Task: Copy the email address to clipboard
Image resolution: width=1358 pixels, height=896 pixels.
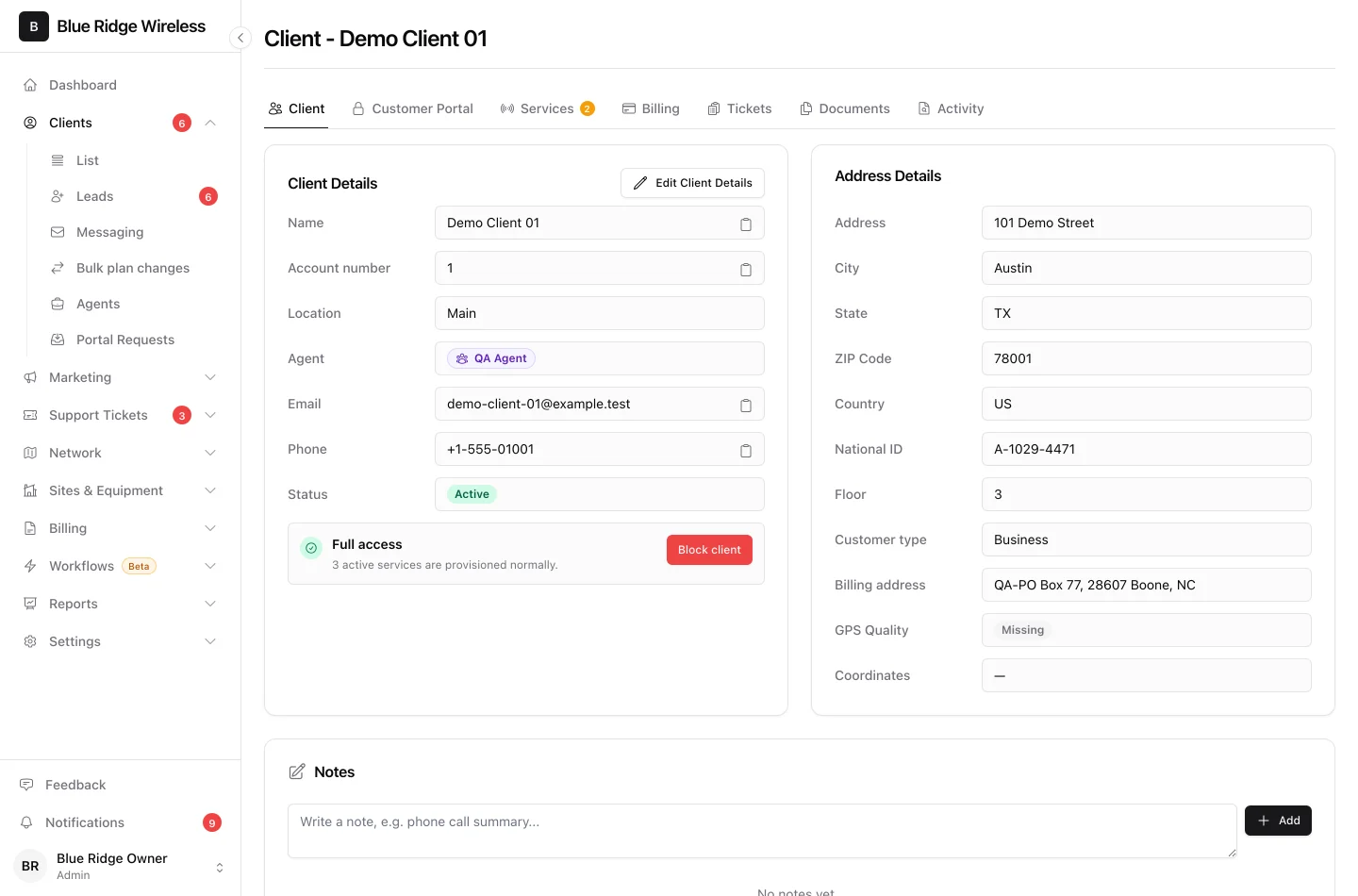Action: [746, 406]
